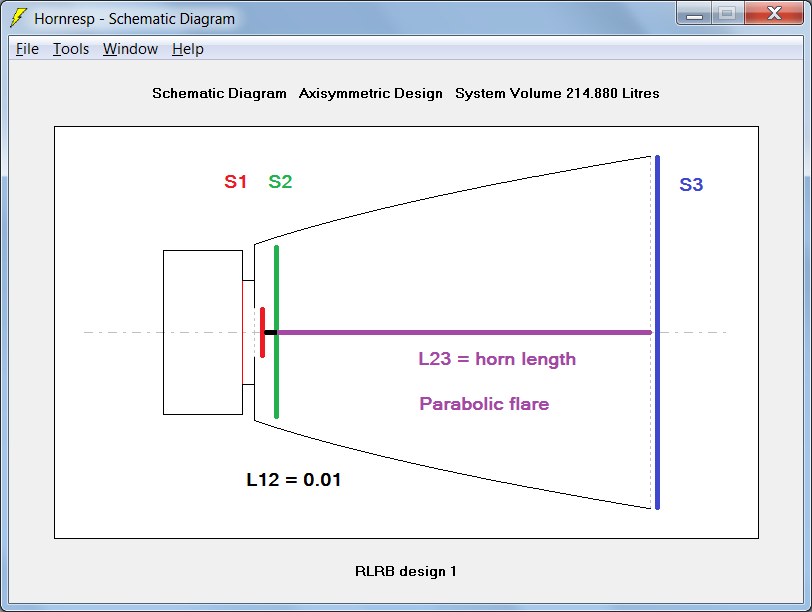Click the thick red S1 throat line
Image resolution: width=812 pixels, height=612 pixels.
[x=263, y=332]
